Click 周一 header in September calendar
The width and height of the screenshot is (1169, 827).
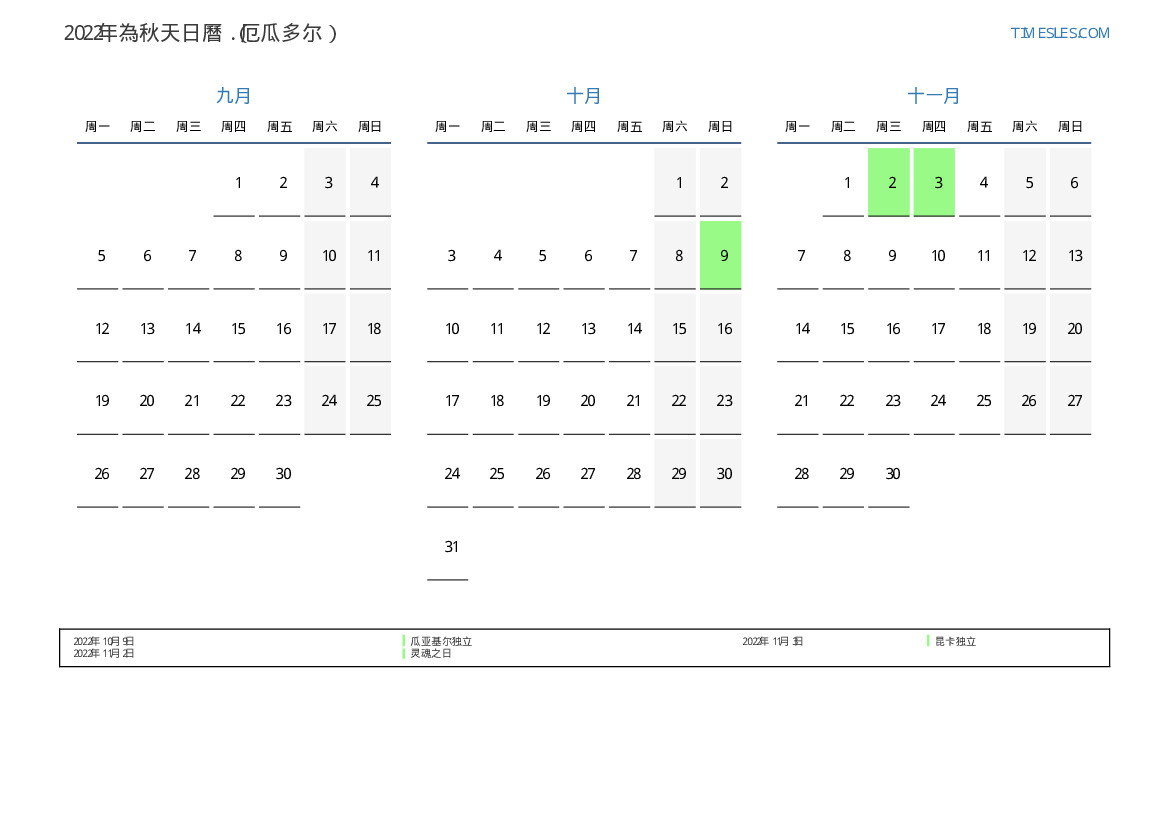coord(97,127)
